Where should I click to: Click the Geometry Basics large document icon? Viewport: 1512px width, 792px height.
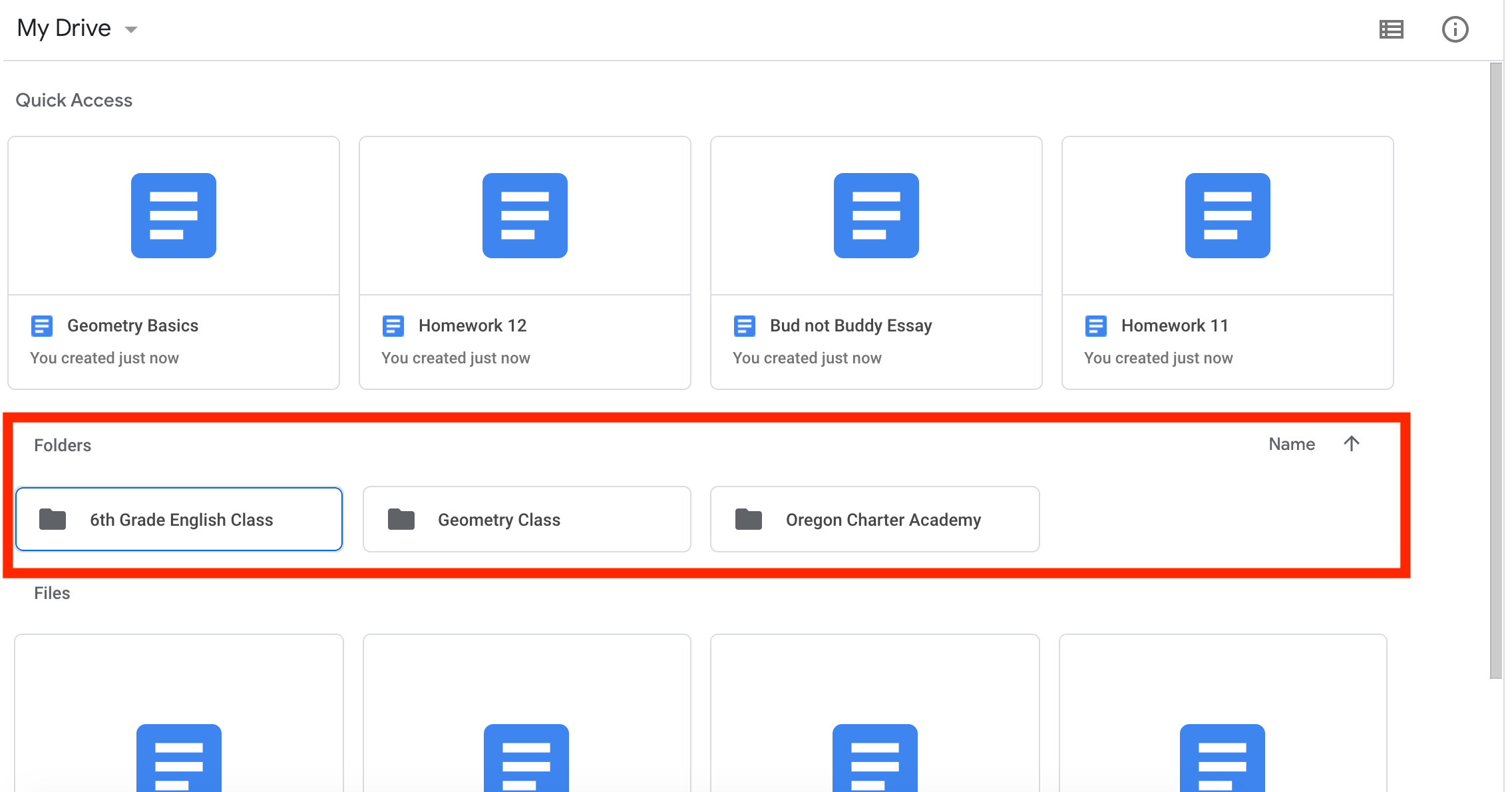coord(174,216)
